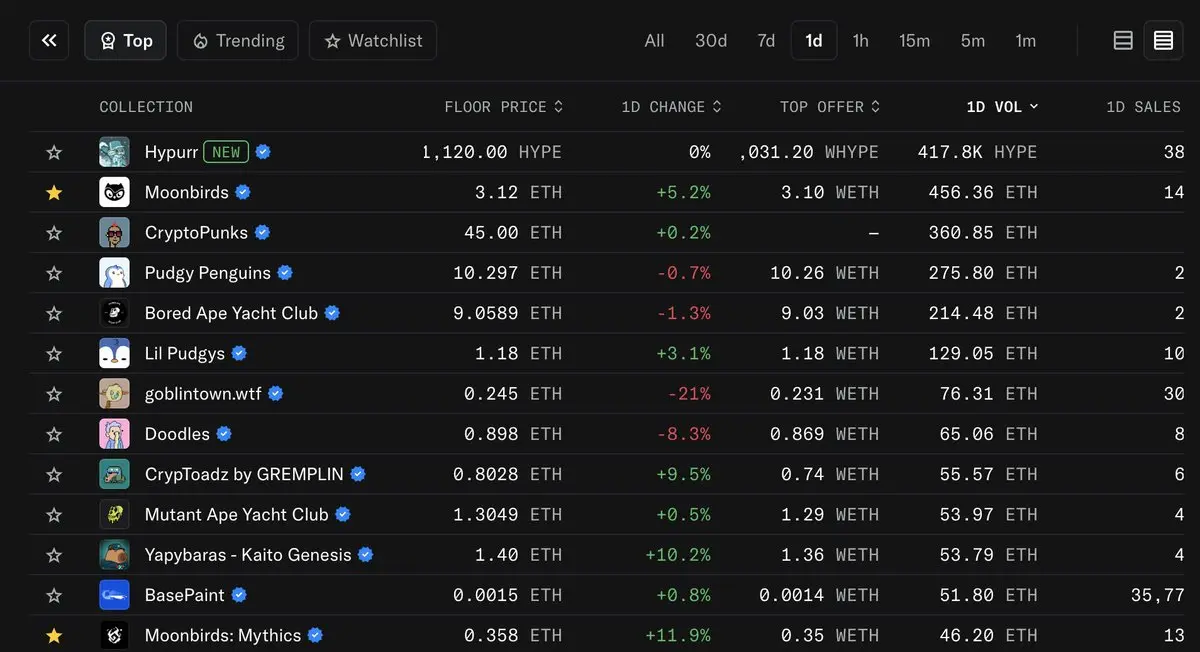
Task: Select the Trending tab
Action: 238,41
